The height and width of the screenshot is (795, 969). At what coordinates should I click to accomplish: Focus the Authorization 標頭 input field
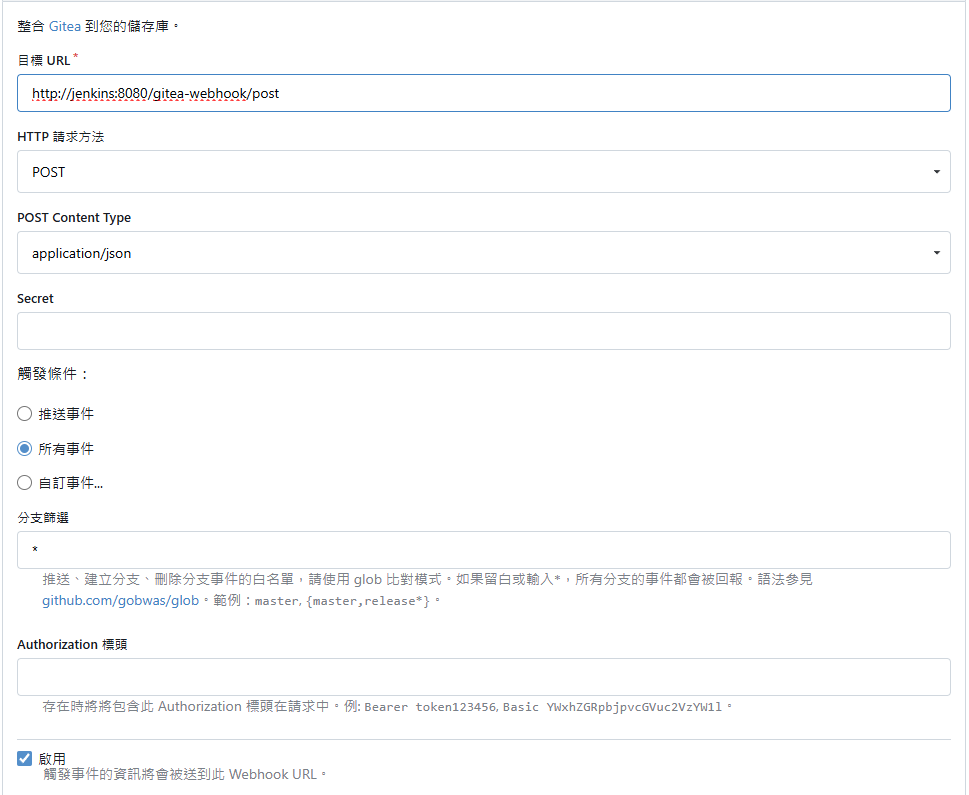click(483, 677)
